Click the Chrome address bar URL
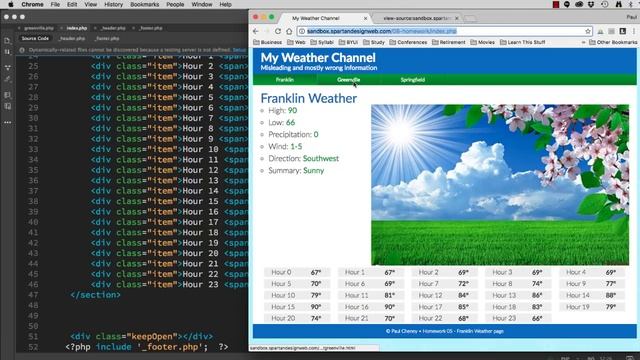The image size is (640, 360). pyautogui.click(x=382, y=31)
